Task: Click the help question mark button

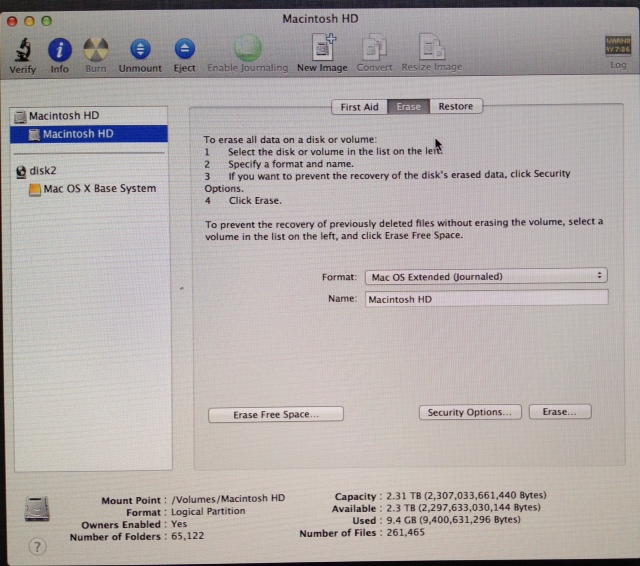Action: point(37,547)
